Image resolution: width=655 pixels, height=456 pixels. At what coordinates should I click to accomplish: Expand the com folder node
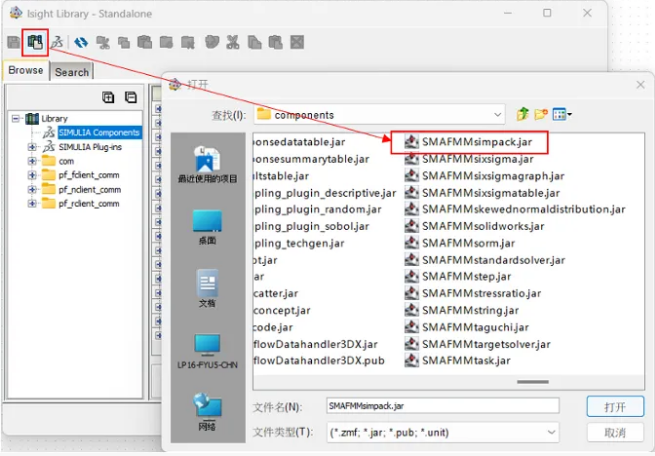(32, 161)
